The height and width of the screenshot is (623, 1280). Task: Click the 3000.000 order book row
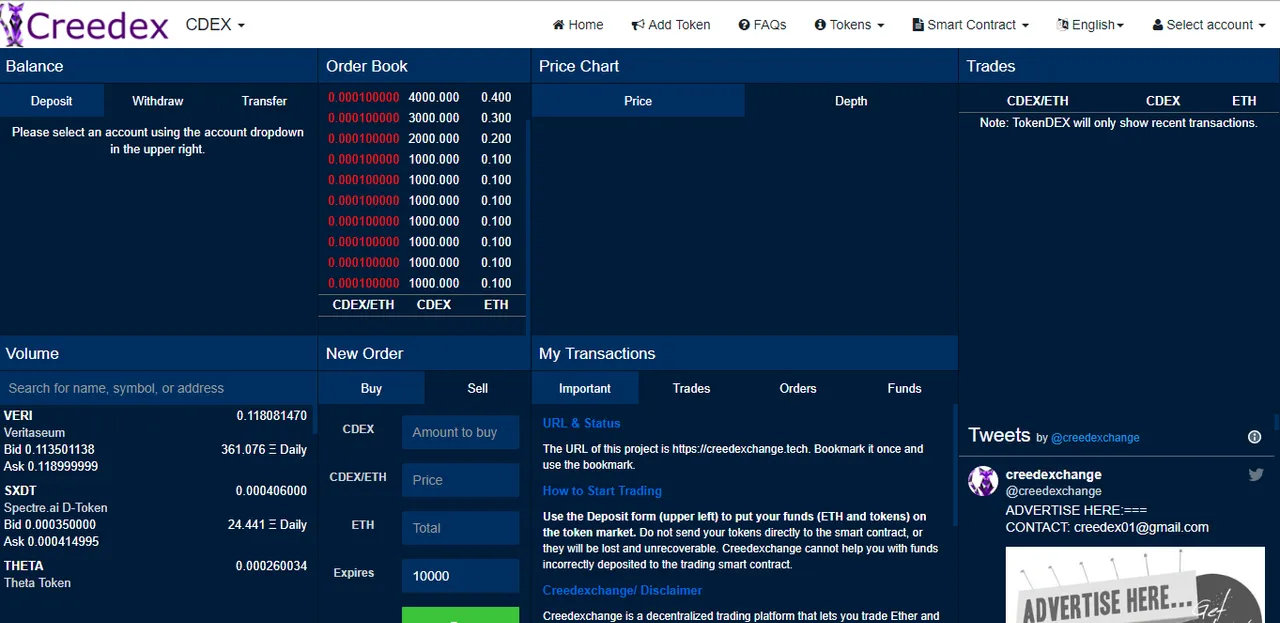tap(420, 118)
